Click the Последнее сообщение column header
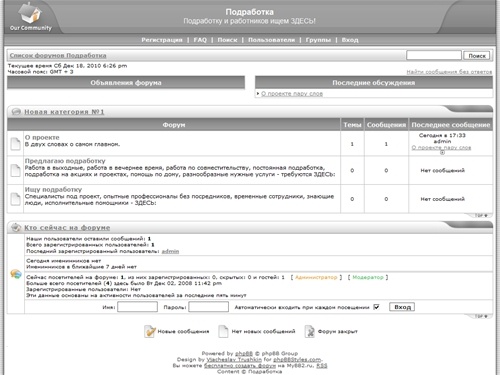This screenshot has height=375, width=500. 451,125
